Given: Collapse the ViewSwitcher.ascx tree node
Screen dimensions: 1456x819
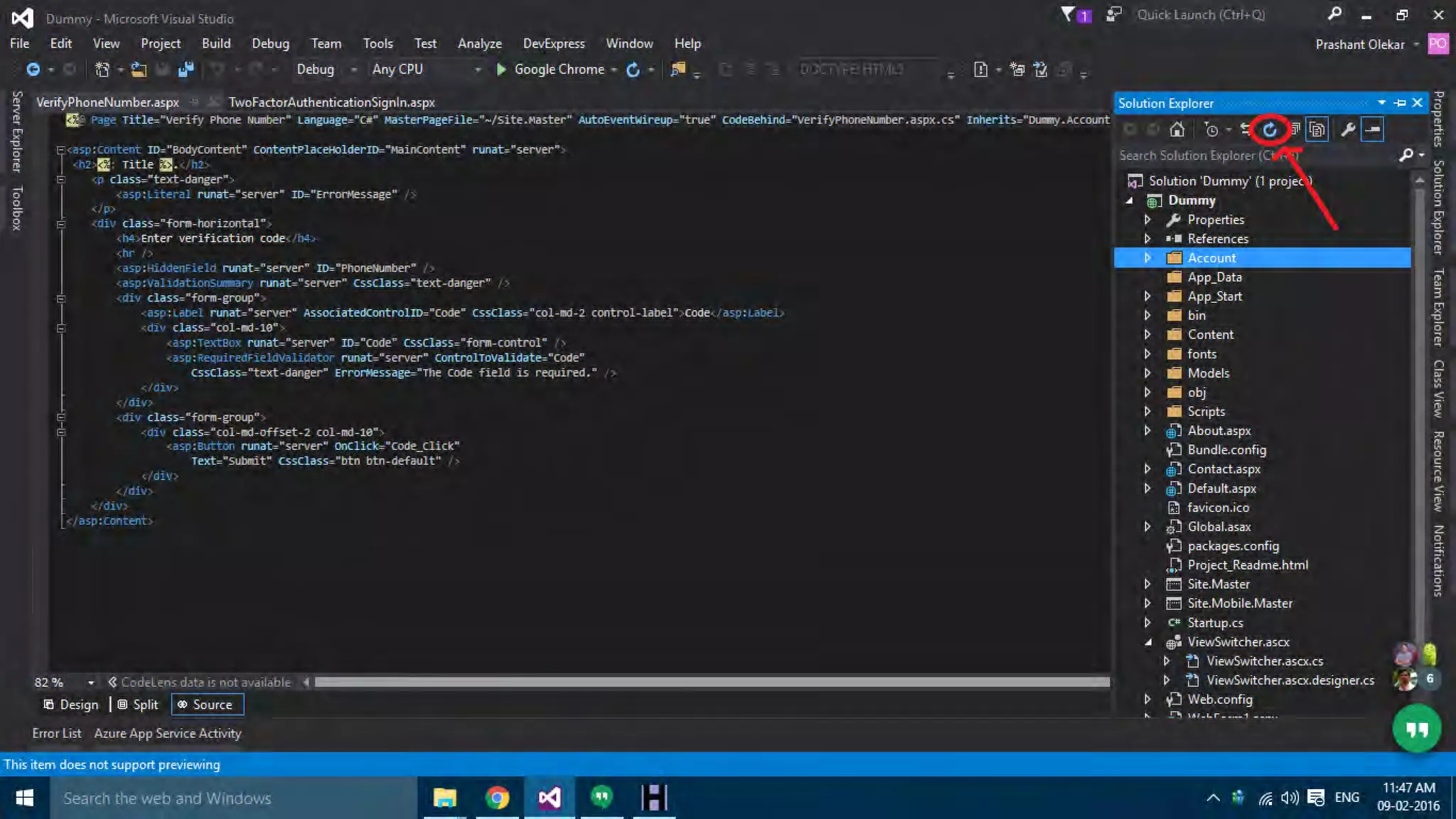Looking at the screenshot, I should click(x=1147, y=642).
